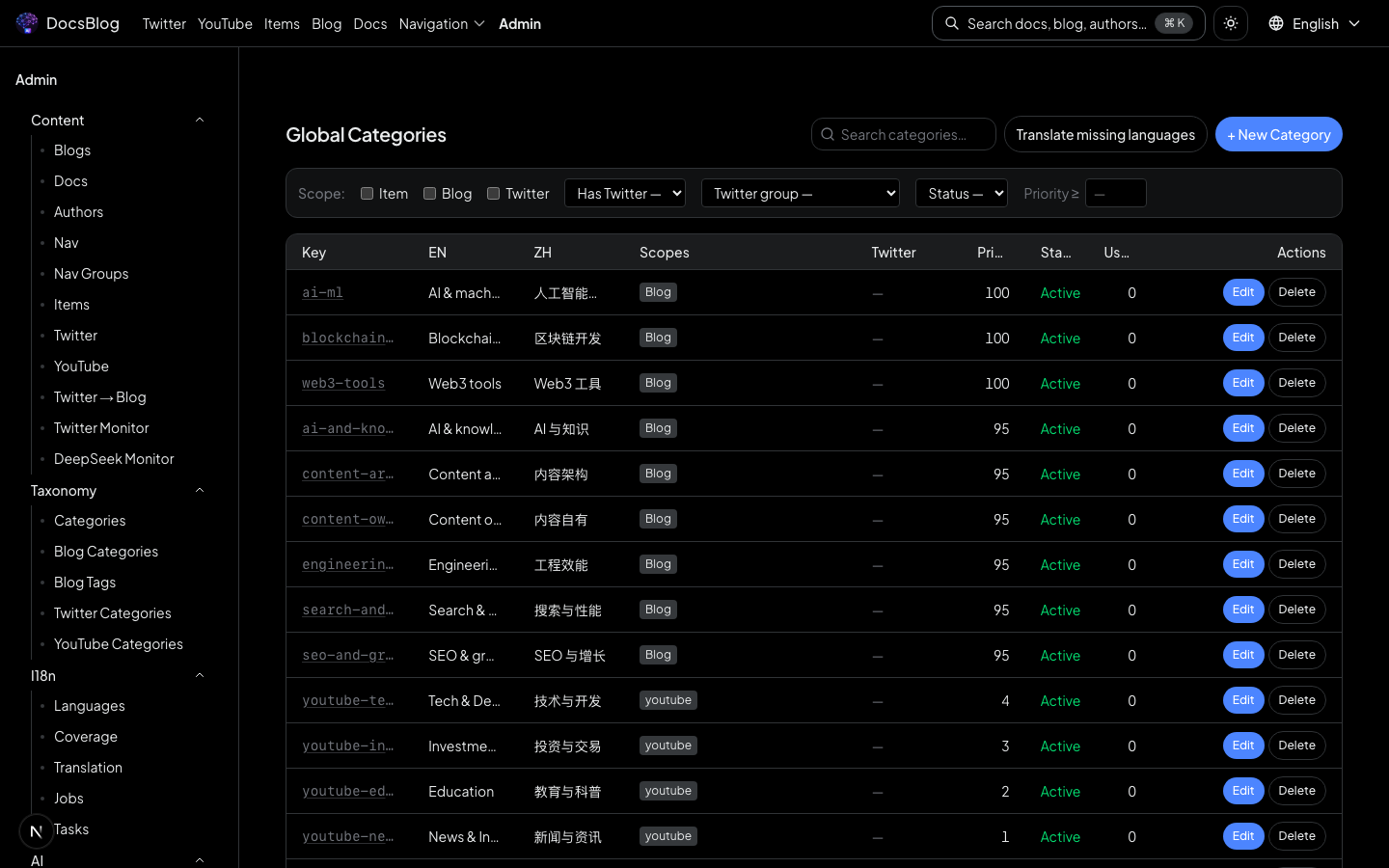1389x868 pixels.
Task: Click the New Category button
Action: (x=1278, y=135)
